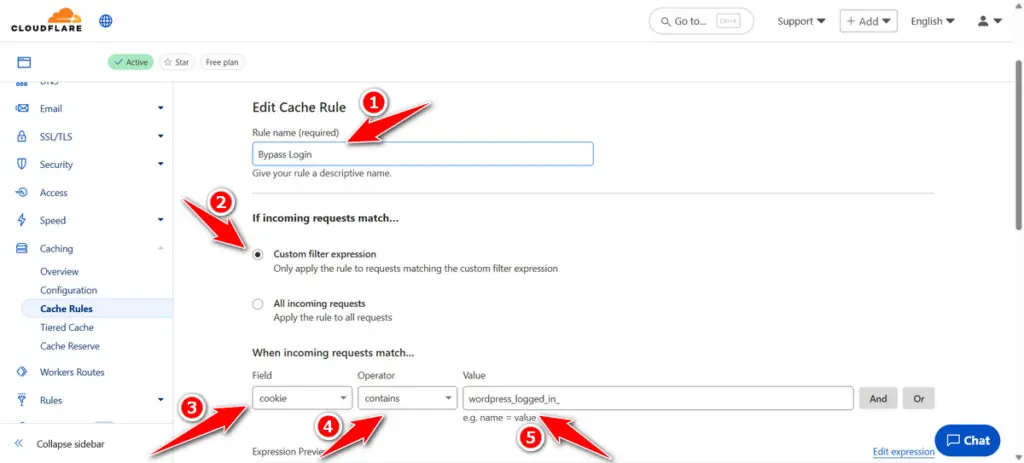
Task: Open the Cache Rules sidebar item
Action: 66,309
